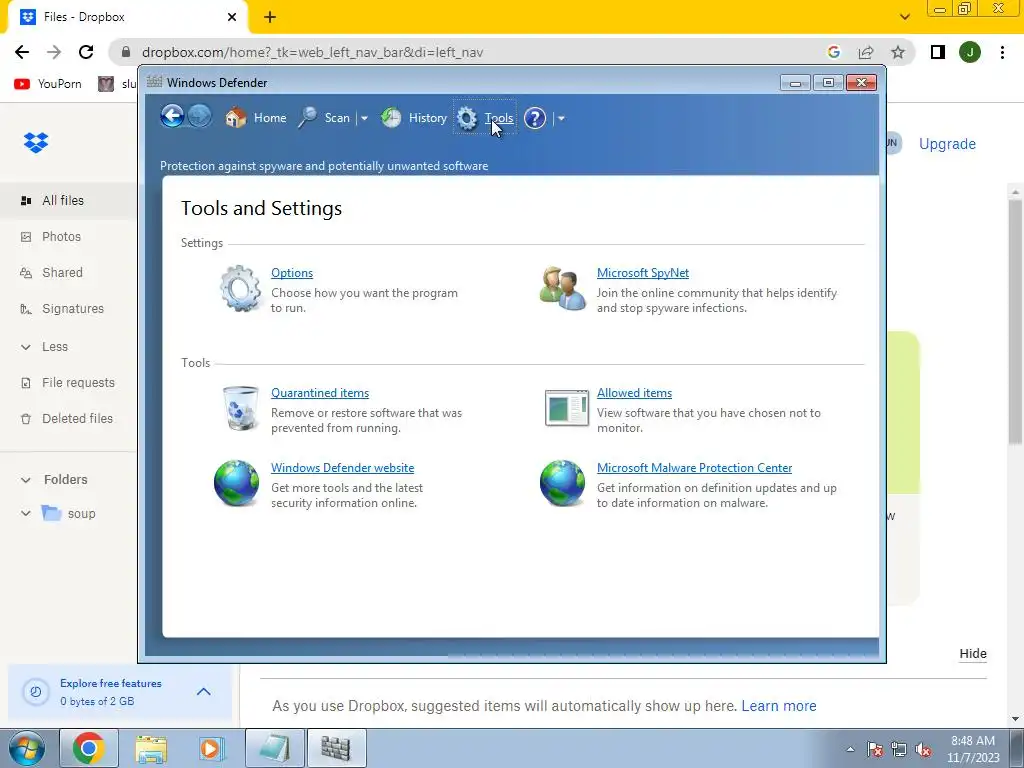Open Chrome's three-dot menu
The image size is (1024, 768).
point(1002,52)
